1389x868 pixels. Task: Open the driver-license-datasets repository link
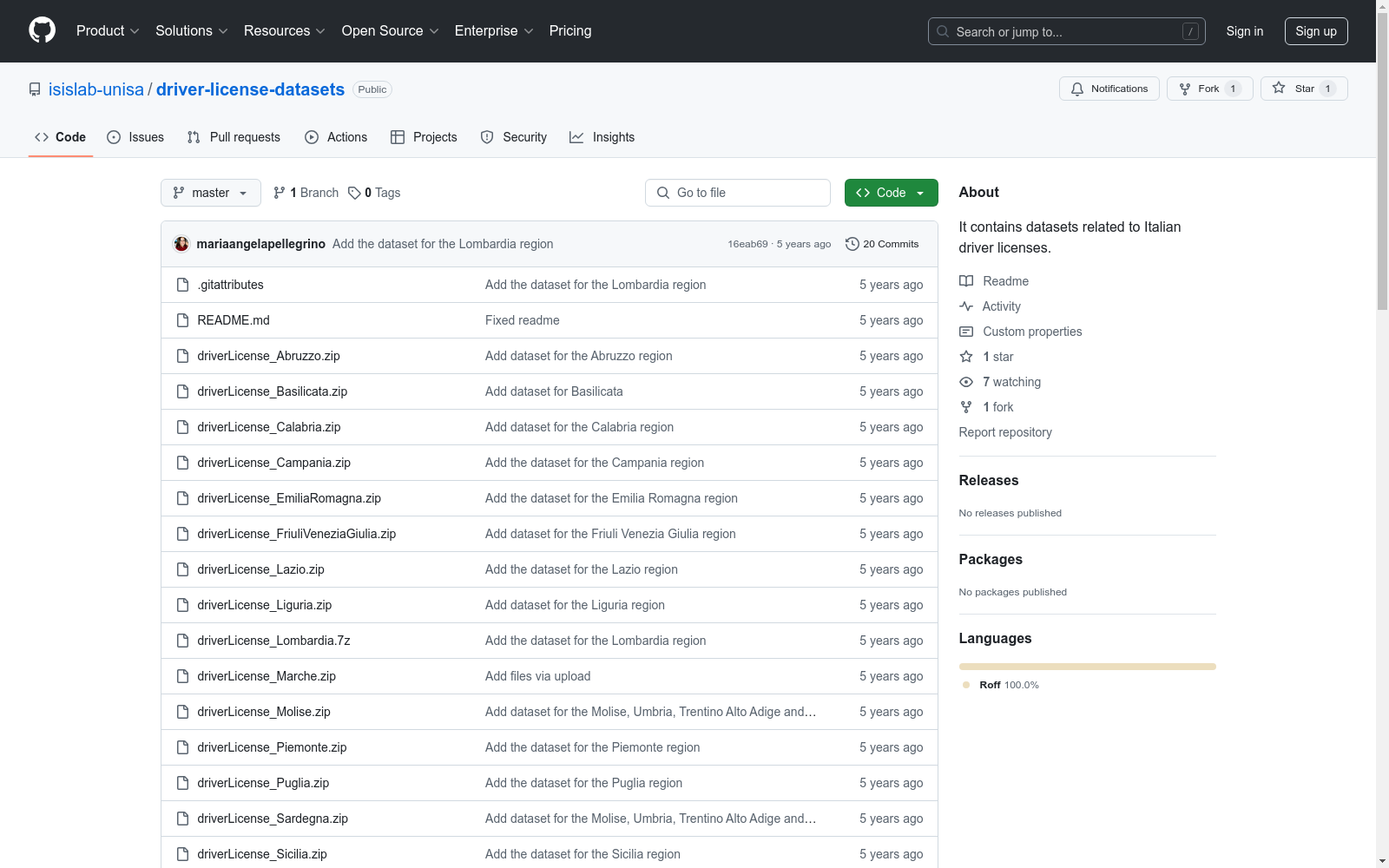click(250, 89)
